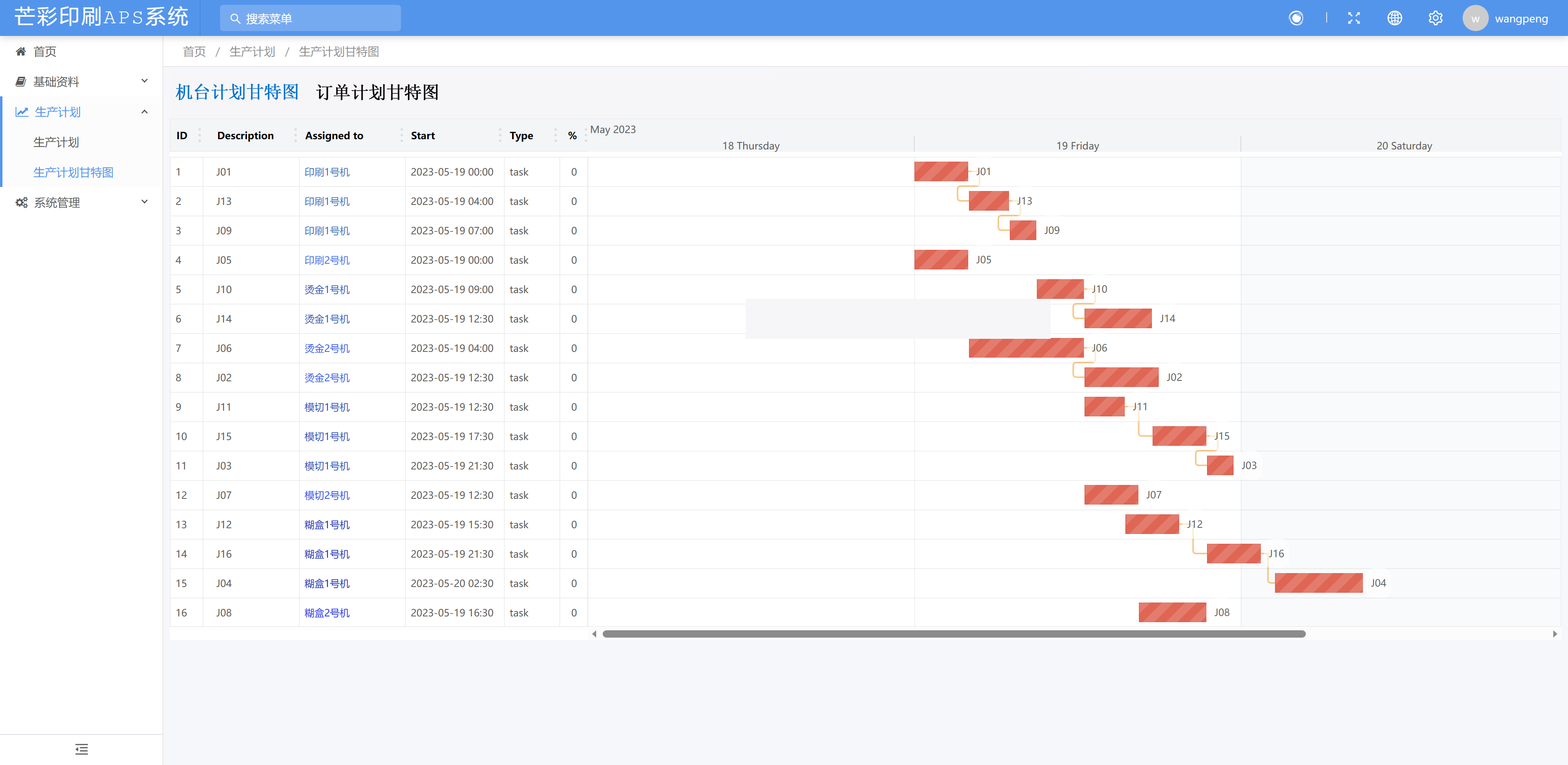Click the gantt scrollbar right arrow
1568x765 pixels.
tap(1555, 634)
